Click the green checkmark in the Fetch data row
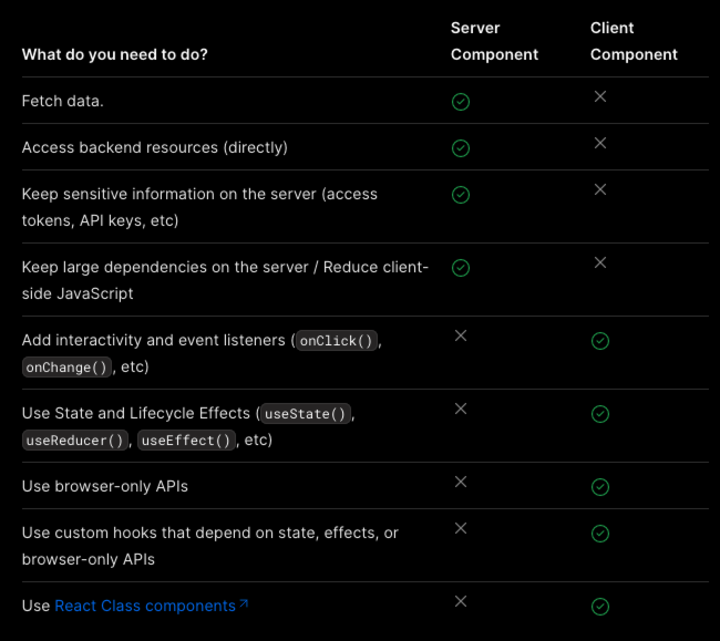Image resolution: width=720 pixels, height=641 pixels. [461, 101]
